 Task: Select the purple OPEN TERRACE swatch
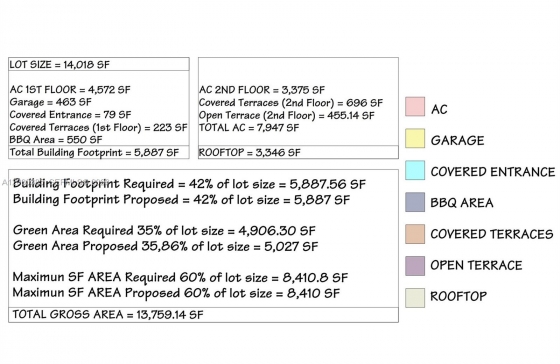(x=415, y=266)
